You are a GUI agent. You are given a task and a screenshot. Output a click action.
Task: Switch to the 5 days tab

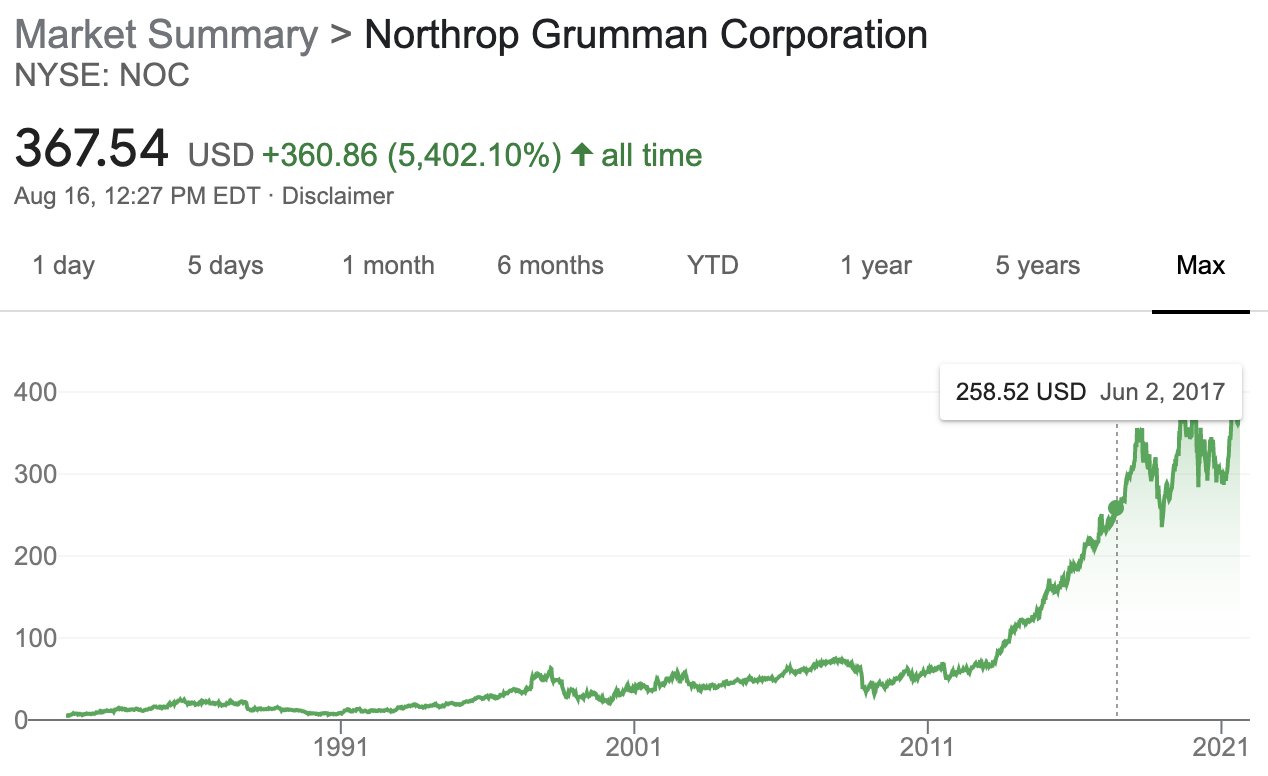click(225, 265)
